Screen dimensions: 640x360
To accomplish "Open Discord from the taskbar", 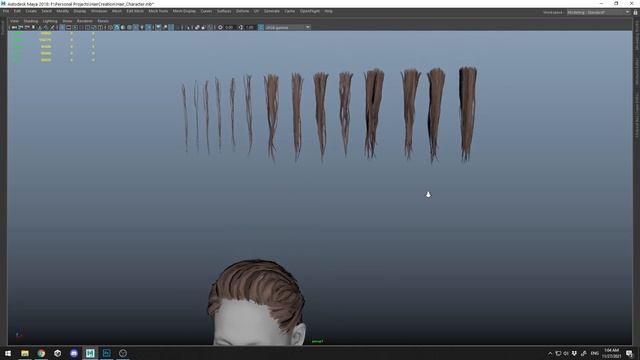I will pos(74,353).
